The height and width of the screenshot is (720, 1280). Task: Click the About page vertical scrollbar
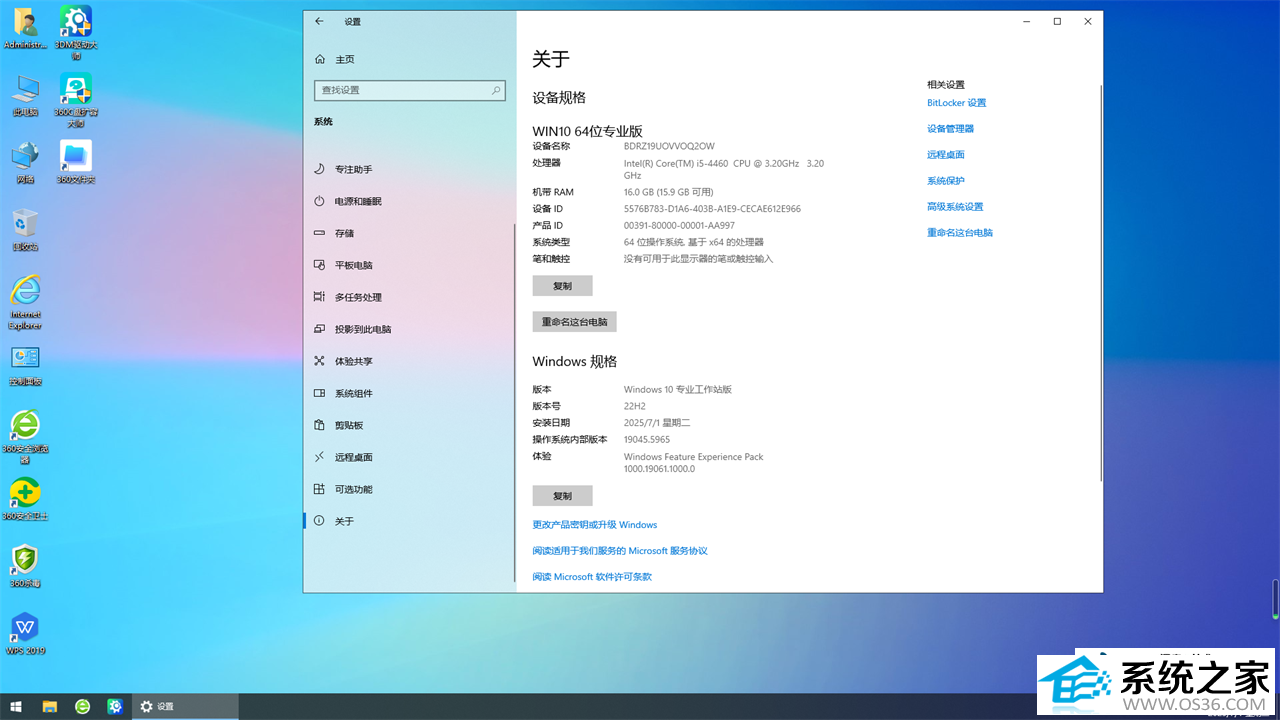(1100, 283)
